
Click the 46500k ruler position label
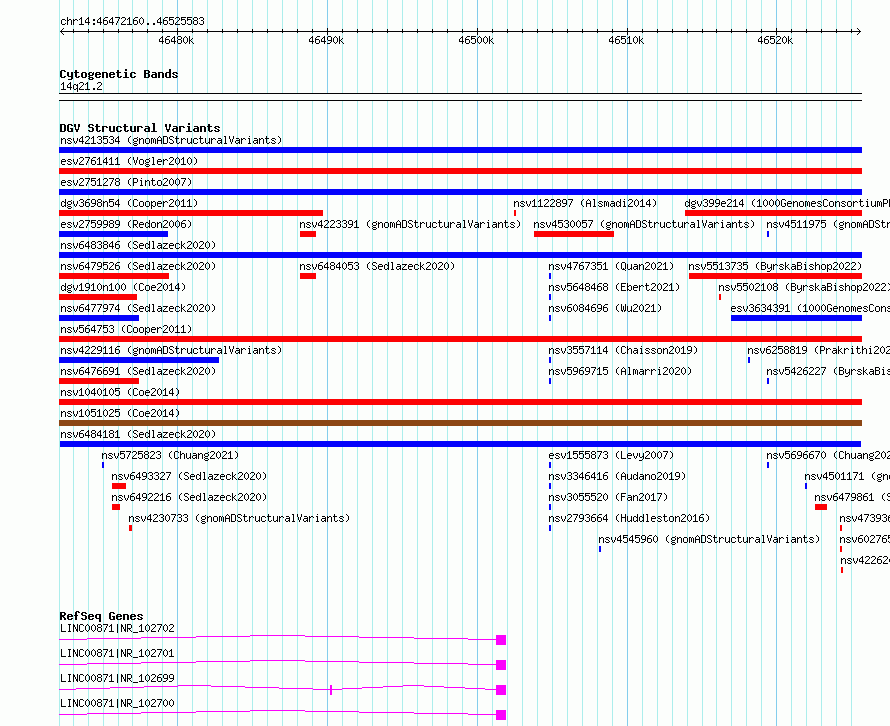(476, 40)
